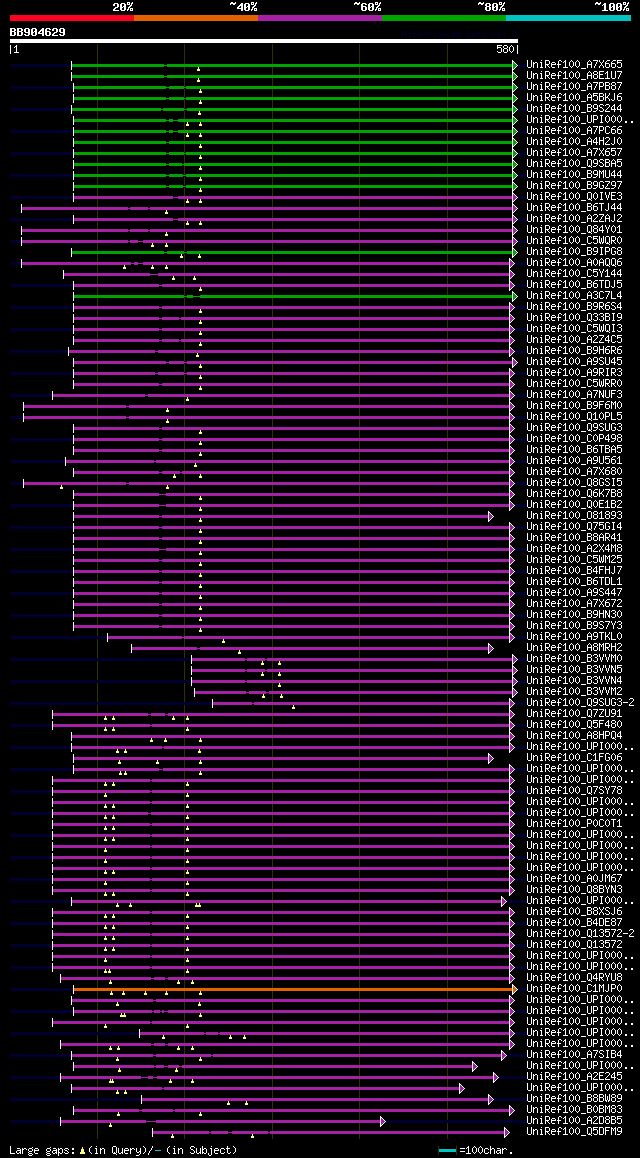Select the UniRef100_A7X657 label

click(x=574, y=152)
